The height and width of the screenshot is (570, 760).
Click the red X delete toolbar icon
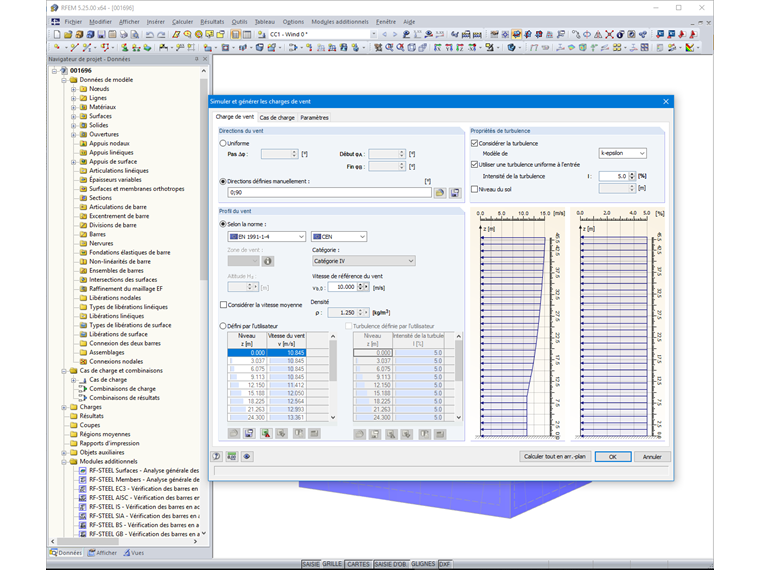click(609, 34)
